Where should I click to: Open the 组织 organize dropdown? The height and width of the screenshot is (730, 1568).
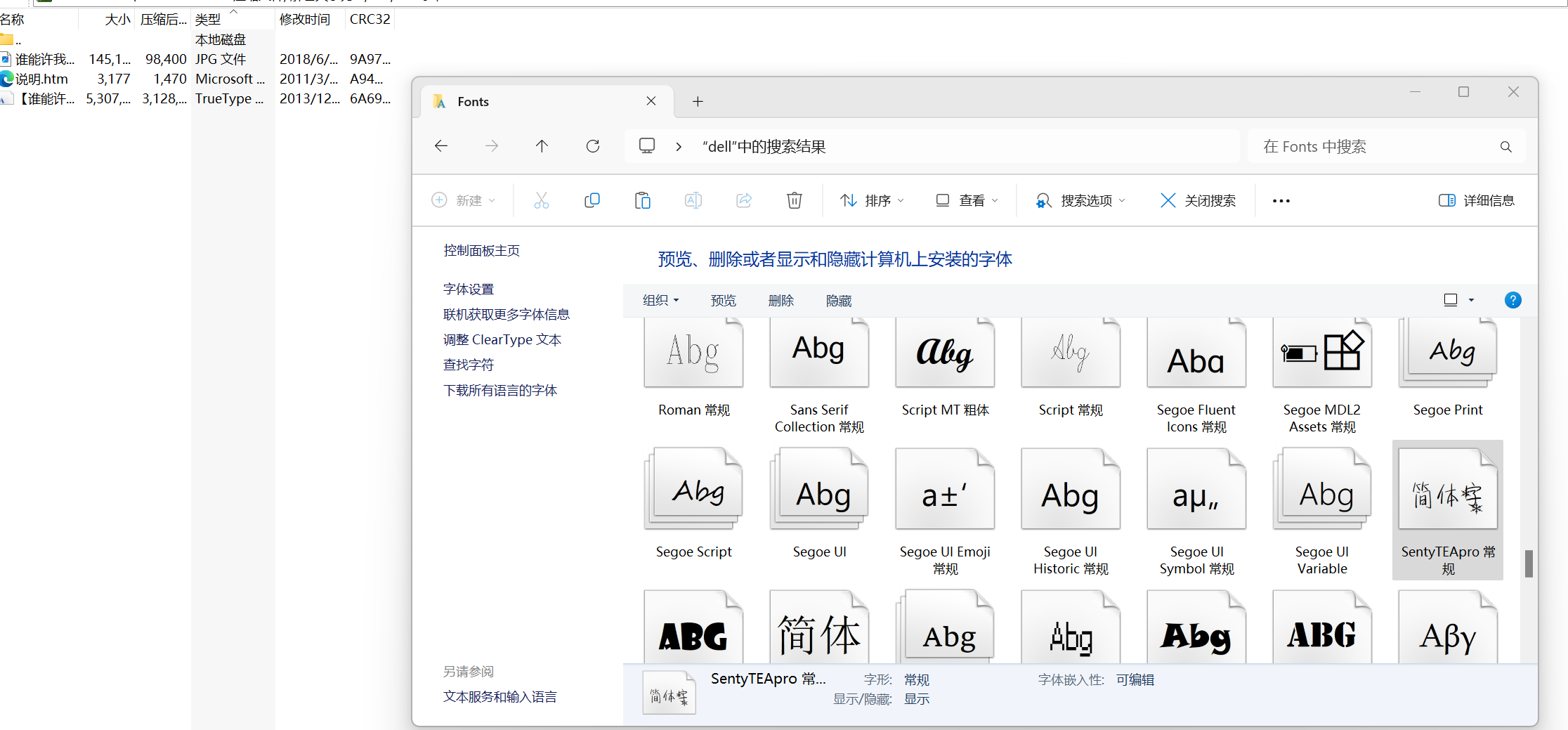(661, 301)
